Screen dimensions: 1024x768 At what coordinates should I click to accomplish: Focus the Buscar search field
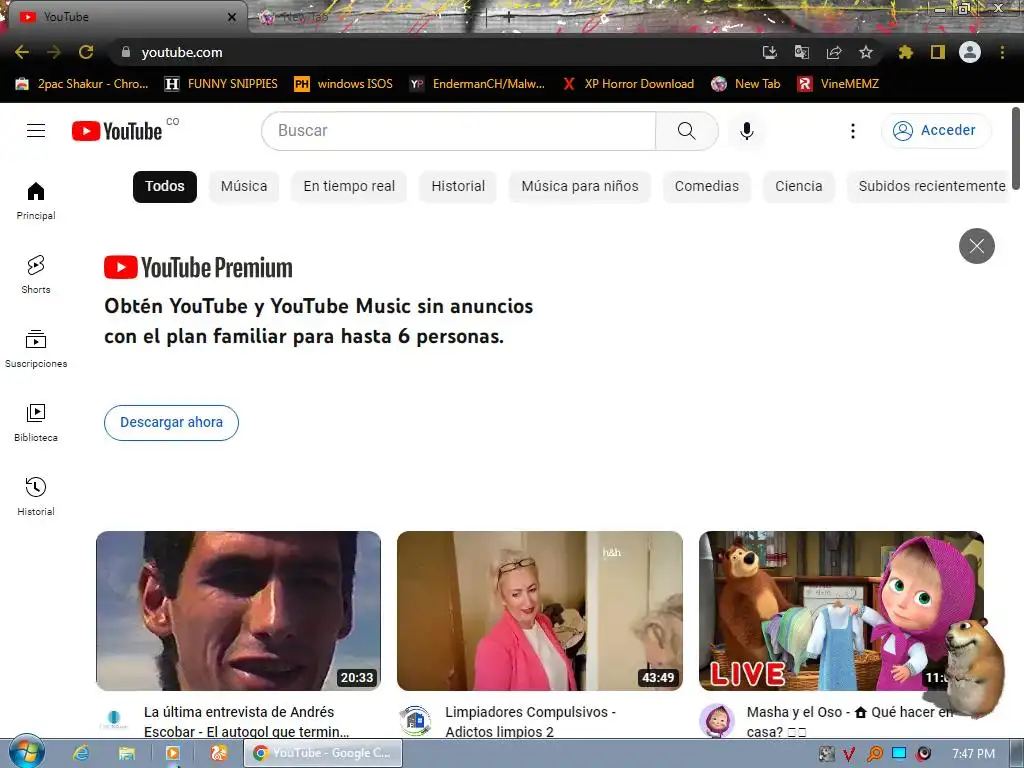[458, 131]
